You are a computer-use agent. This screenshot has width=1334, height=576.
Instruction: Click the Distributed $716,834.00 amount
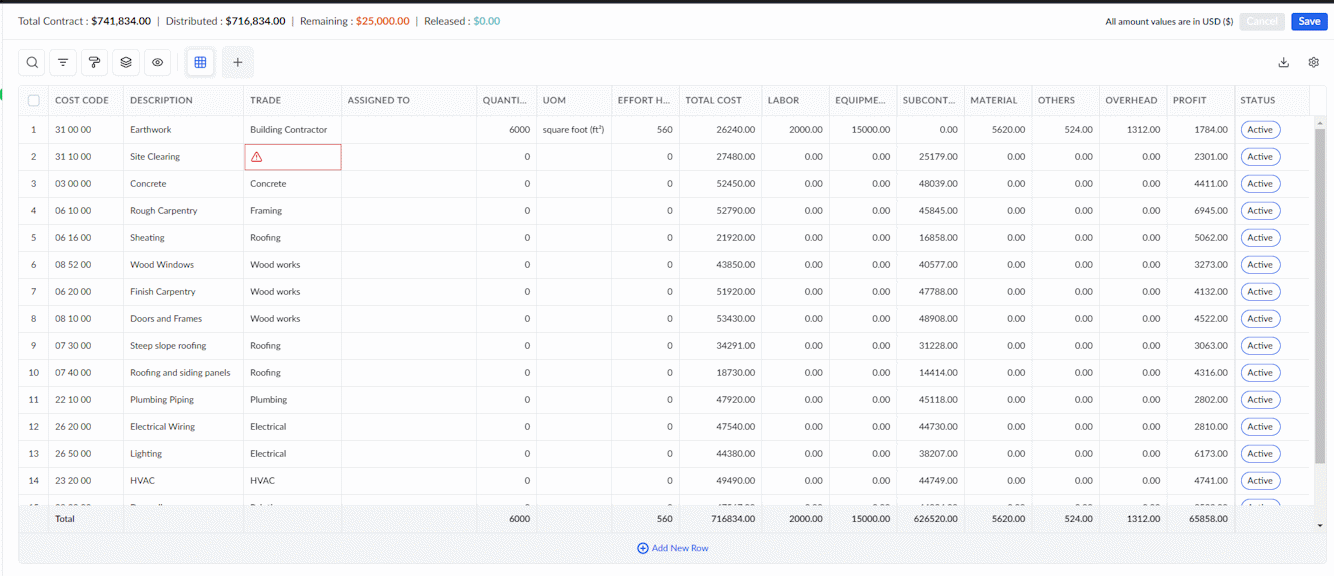255,21
